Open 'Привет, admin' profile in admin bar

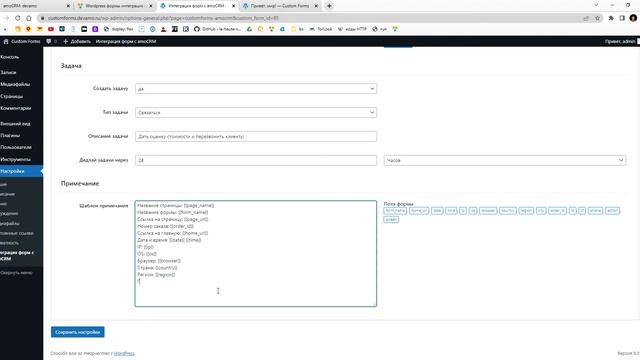click(x=621, y=41)
